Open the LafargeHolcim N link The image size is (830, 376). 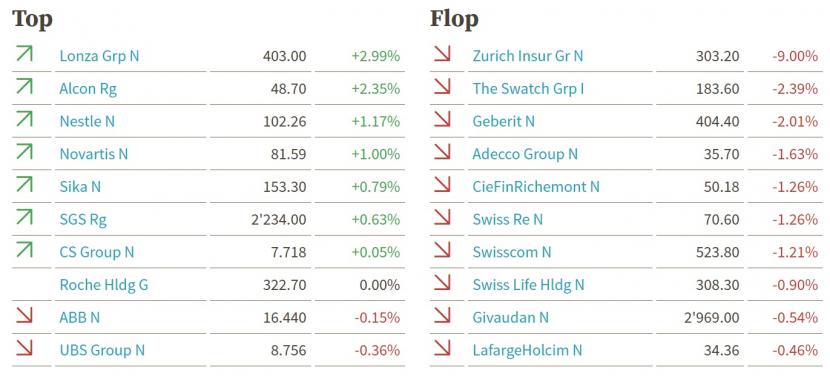coord(527,350)
